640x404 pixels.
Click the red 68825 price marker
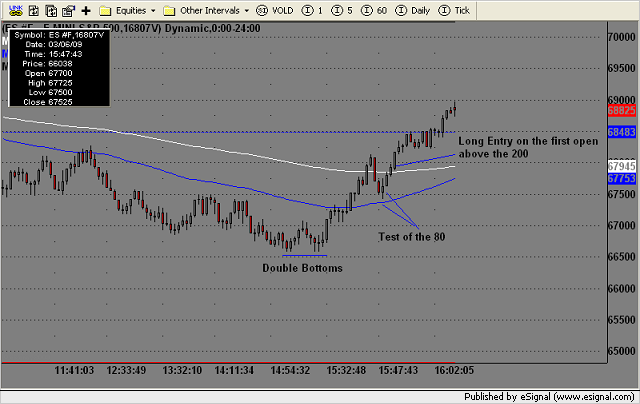click(622, 110)
